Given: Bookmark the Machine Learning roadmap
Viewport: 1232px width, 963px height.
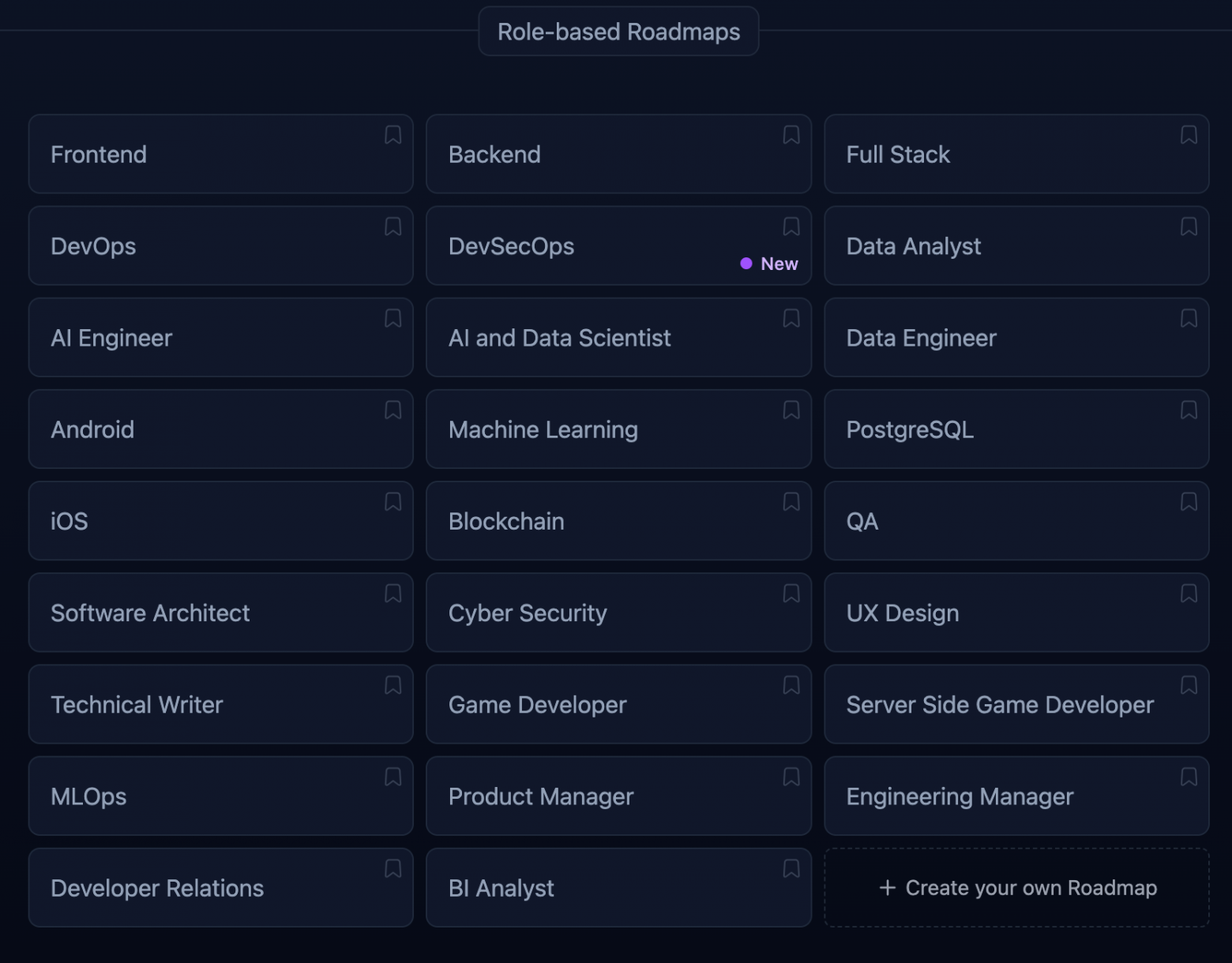Looking at the screenshot, I should tap(791, 410).
